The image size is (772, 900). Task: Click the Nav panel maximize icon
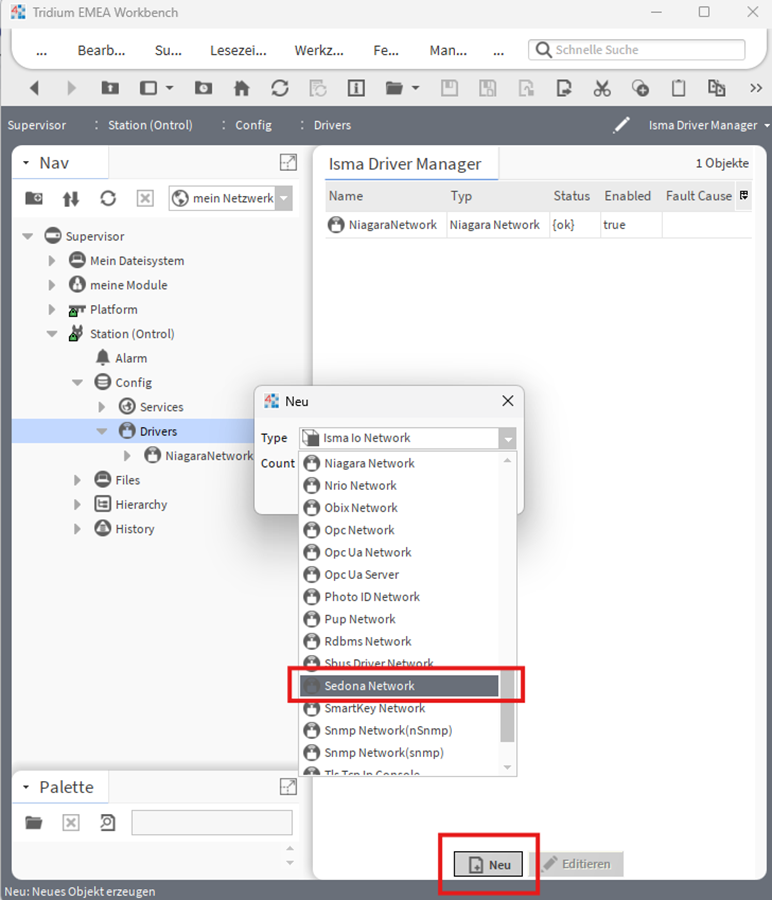(x=288, y=163)
